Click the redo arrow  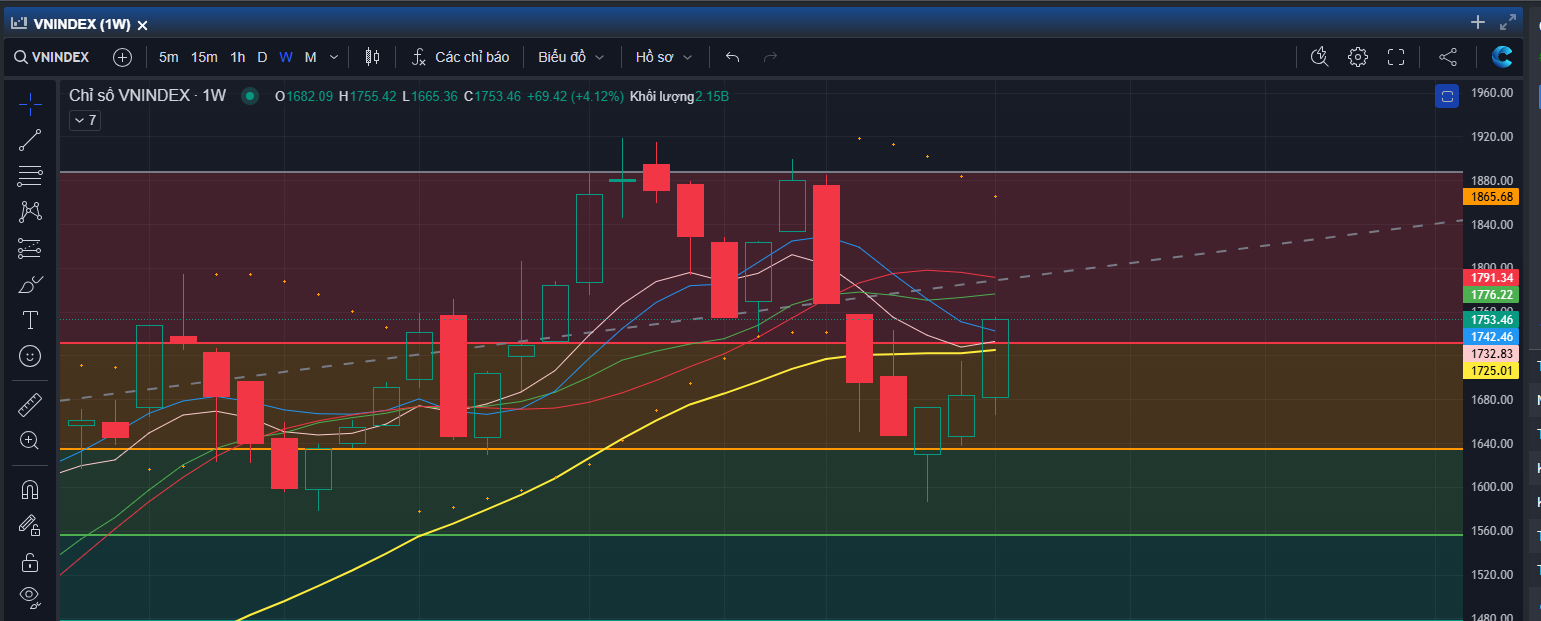770,57
